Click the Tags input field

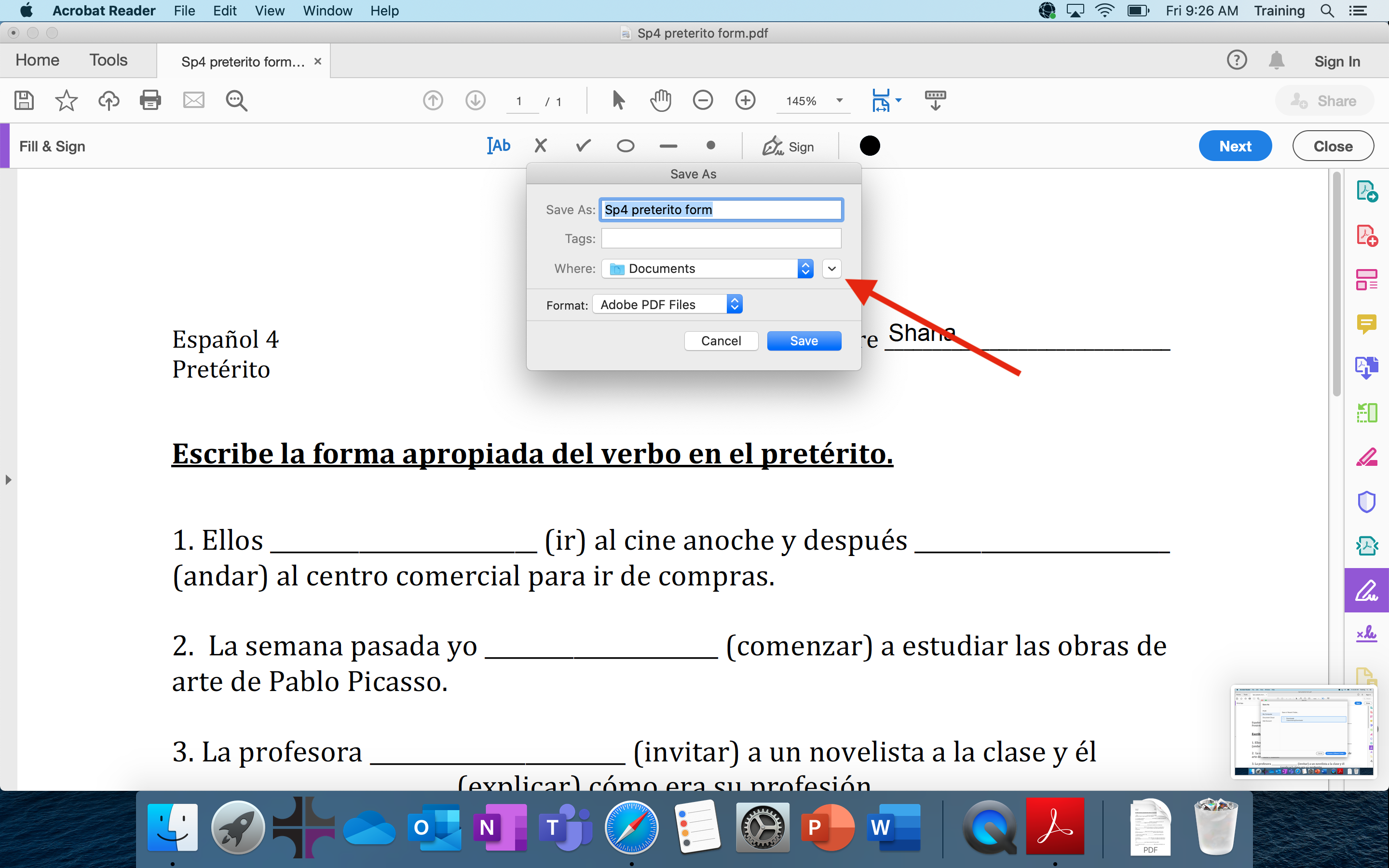coord(721,238)
